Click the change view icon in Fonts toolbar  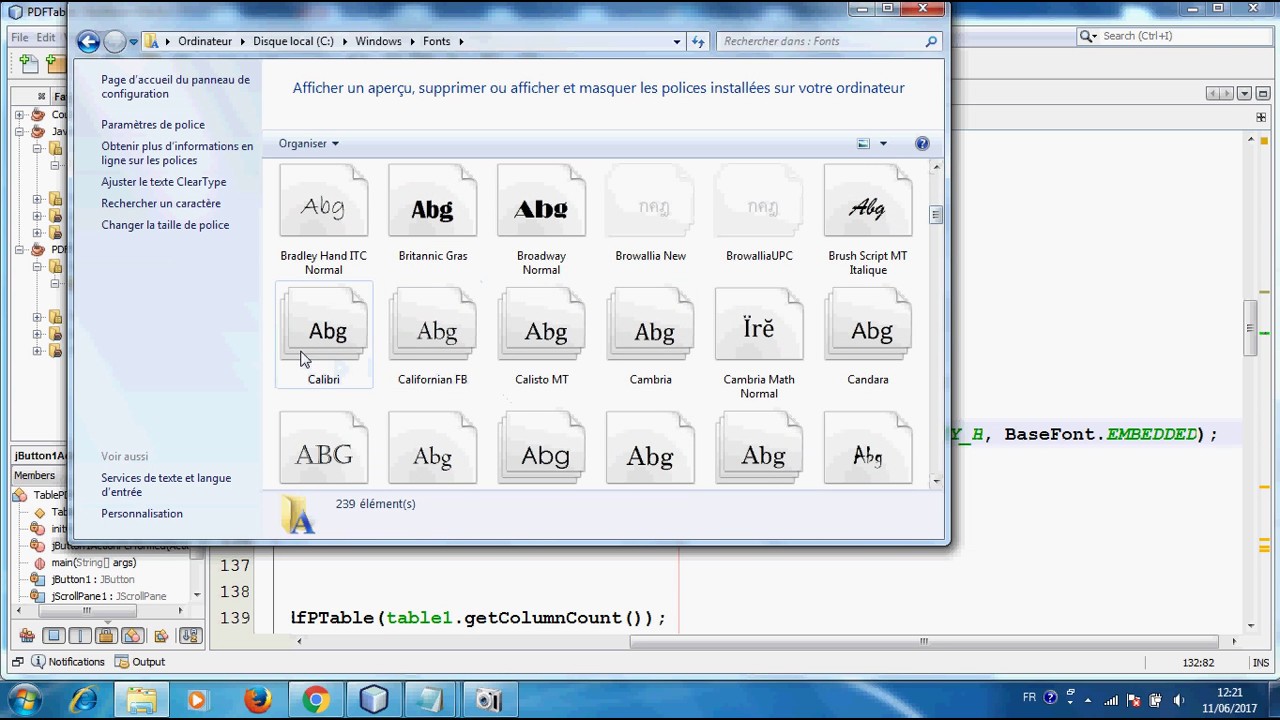[863, 143]
